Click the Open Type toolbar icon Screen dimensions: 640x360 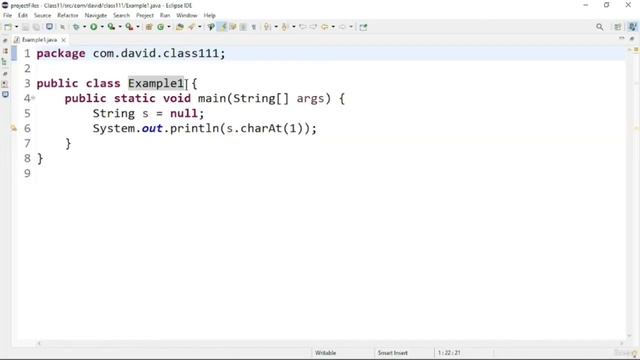tap(180, 27)
